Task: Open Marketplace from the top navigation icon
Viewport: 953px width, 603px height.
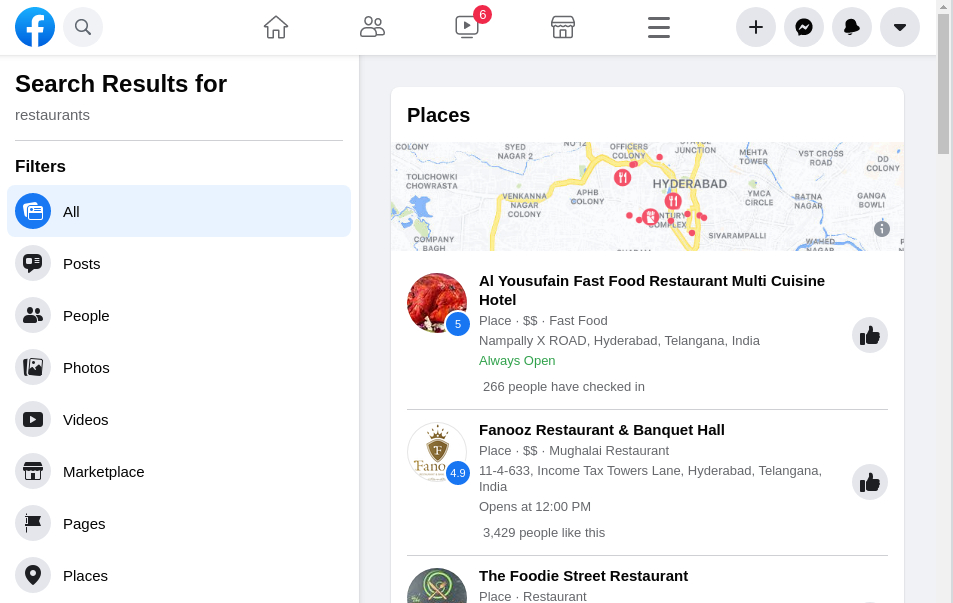Action: [x=563, y=27]
